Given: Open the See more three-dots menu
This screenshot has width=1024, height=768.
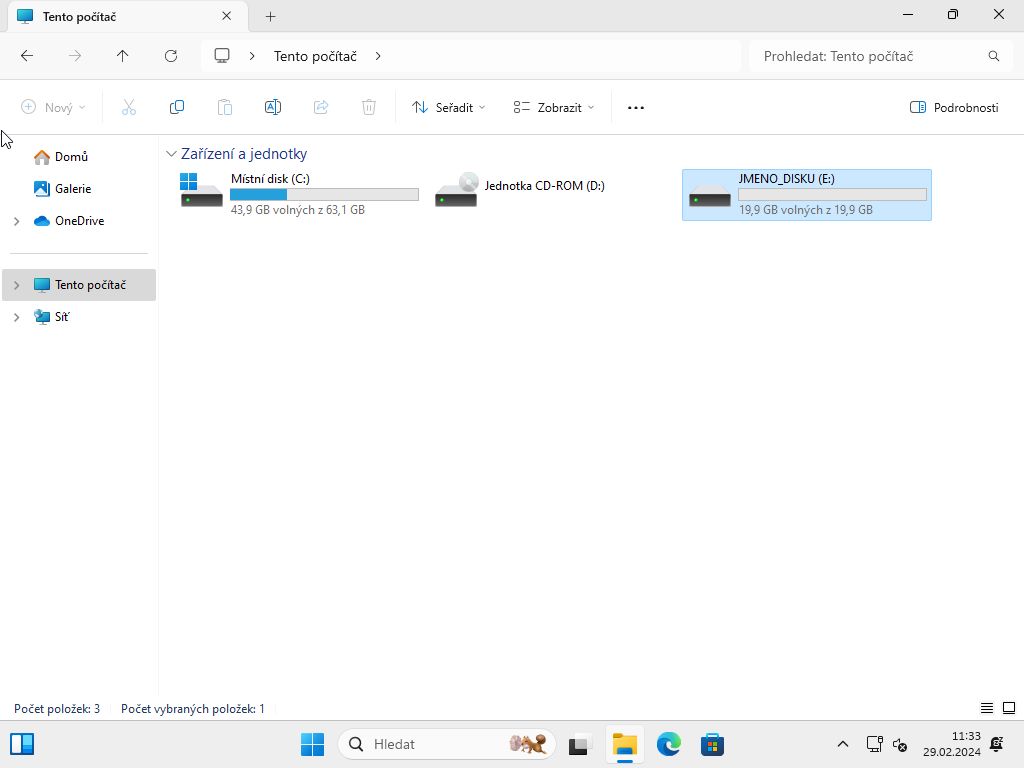Looking at the screenshot, I should (x=636, y=107).
